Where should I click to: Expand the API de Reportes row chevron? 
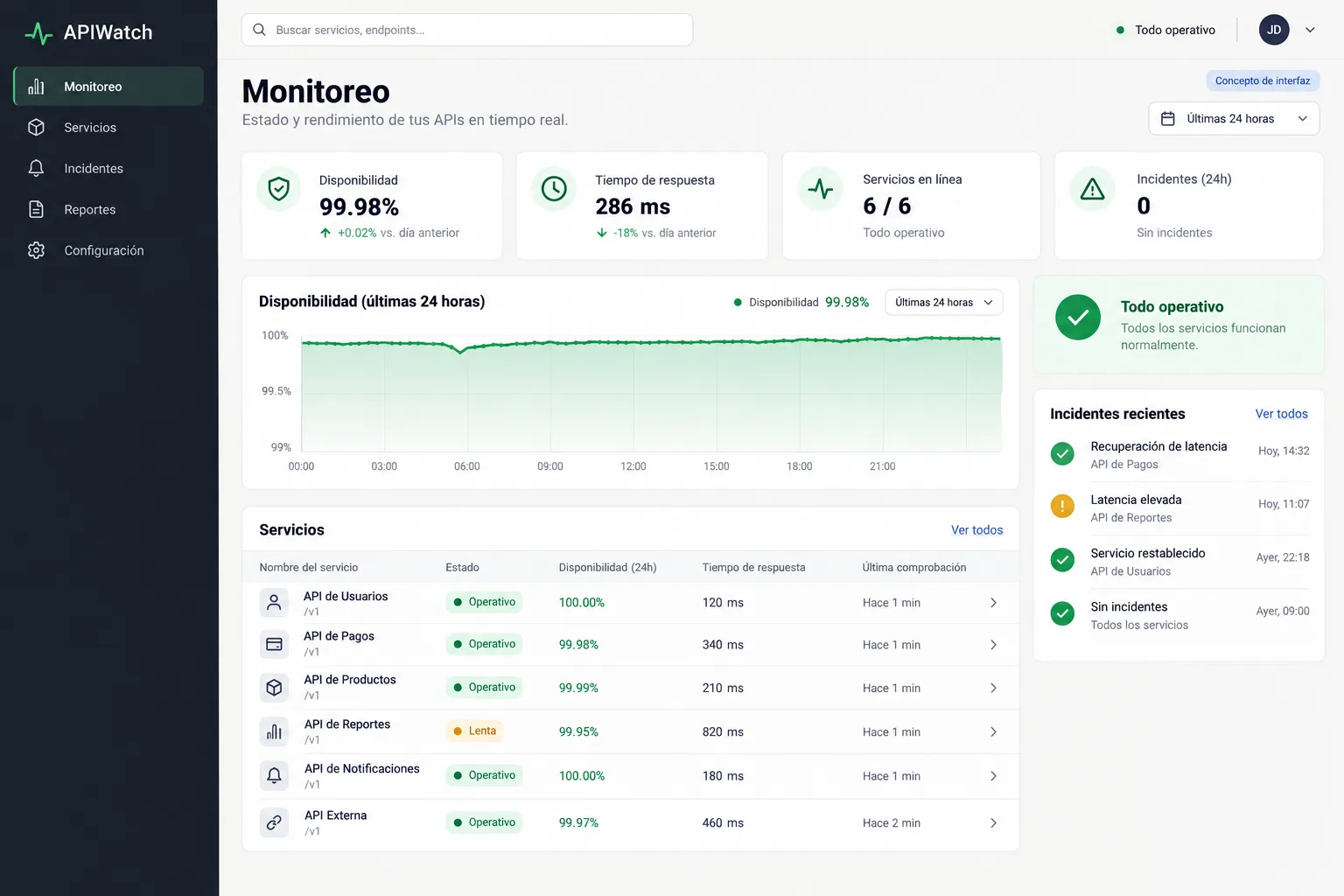(x=993, y=731)
